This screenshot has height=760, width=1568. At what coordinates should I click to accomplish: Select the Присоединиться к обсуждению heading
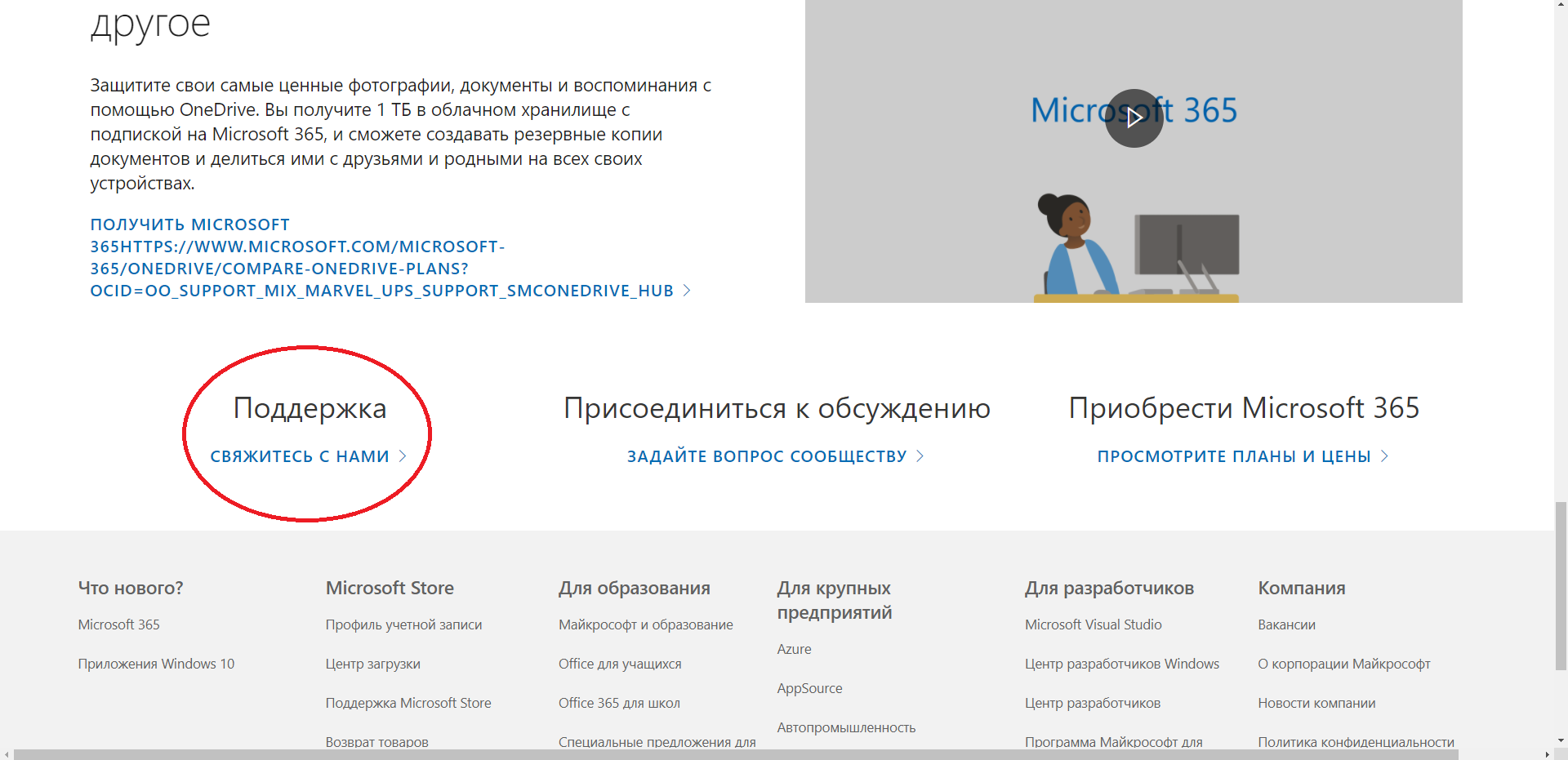click(x=777, y=408)
